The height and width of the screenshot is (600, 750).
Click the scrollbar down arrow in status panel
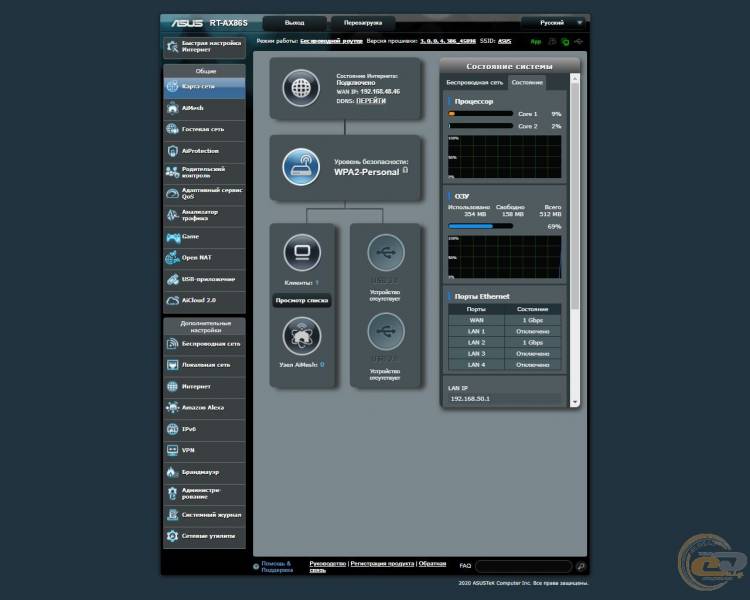(x=575, y=402)
